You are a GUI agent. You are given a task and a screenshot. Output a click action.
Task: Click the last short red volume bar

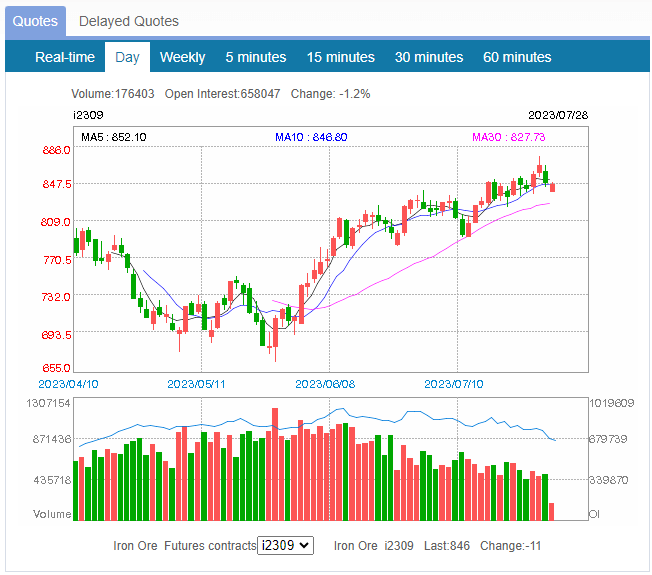552,512
